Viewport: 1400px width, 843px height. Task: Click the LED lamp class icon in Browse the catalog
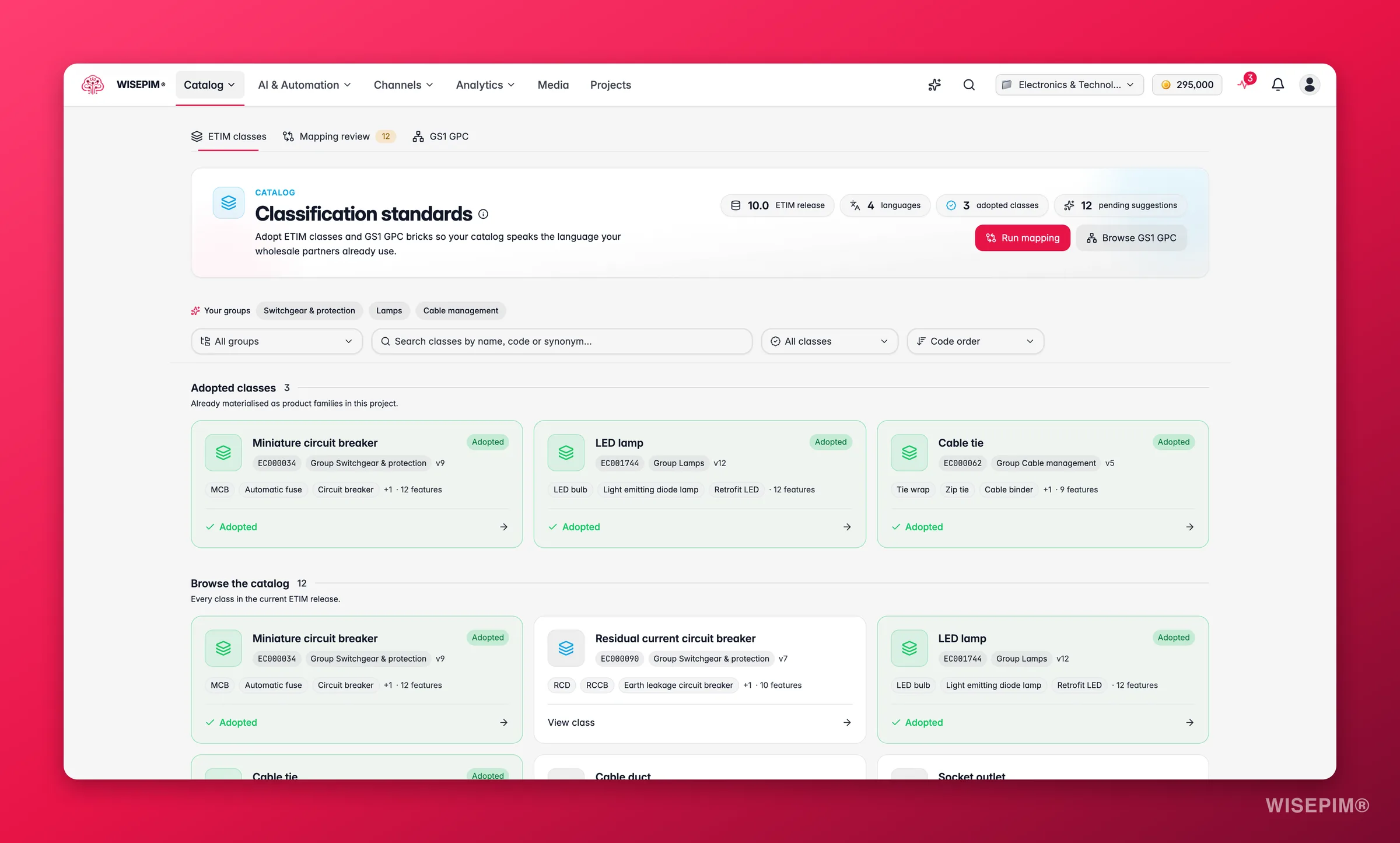coord(909,648)
